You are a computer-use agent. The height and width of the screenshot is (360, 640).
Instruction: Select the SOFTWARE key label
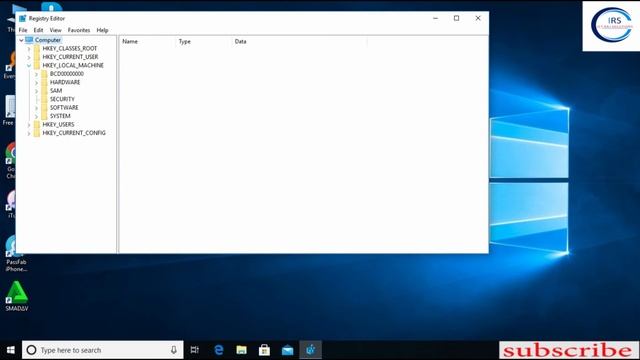tap(64, 107)
